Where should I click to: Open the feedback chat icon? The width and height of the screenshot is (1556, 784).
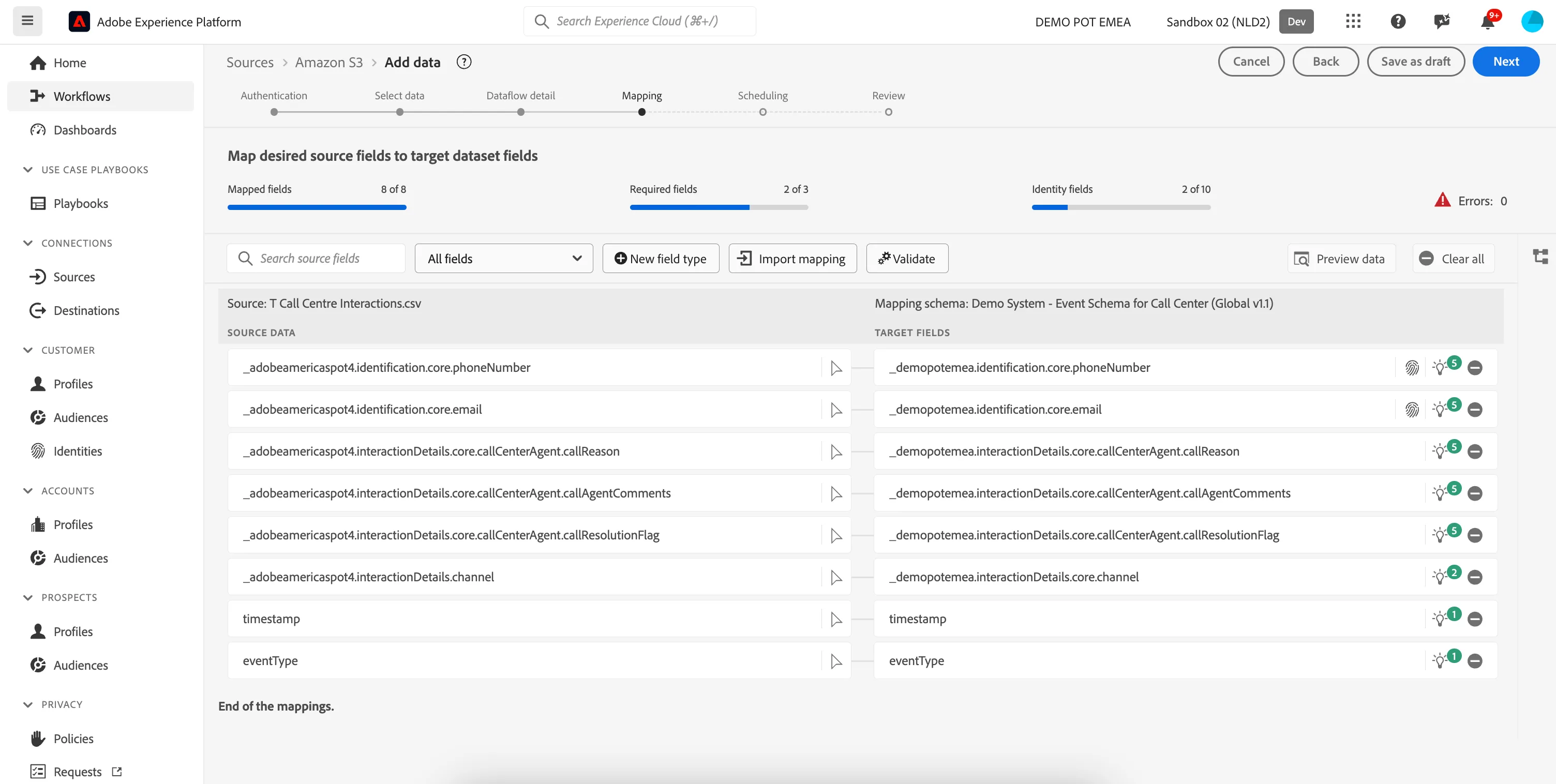click(x=1442, y=22)
